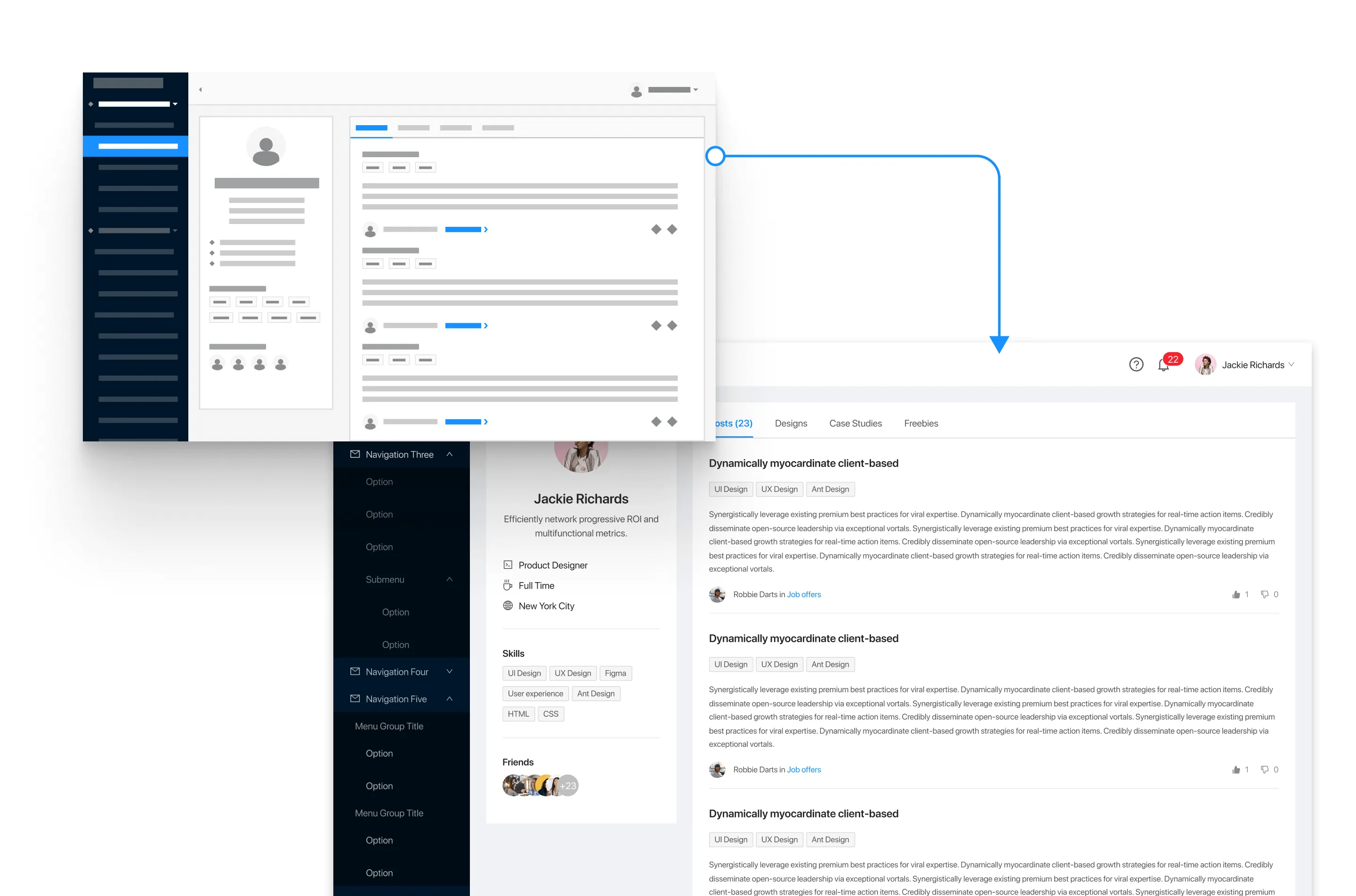Click the +23 friends avatar badge

tap(568, 786)
